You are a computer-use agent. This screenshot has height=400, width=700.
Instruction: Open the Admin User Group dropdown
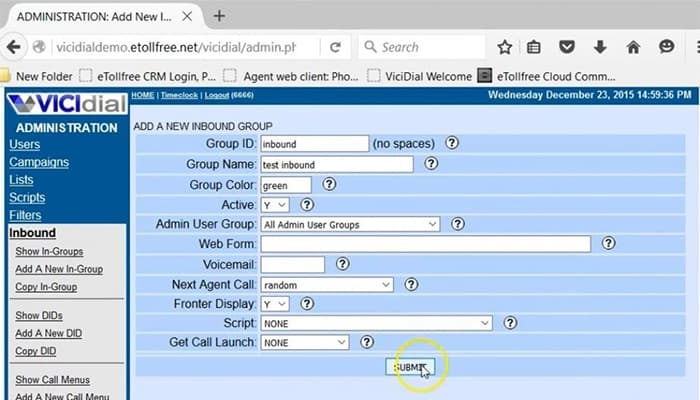tap(350, 225)
